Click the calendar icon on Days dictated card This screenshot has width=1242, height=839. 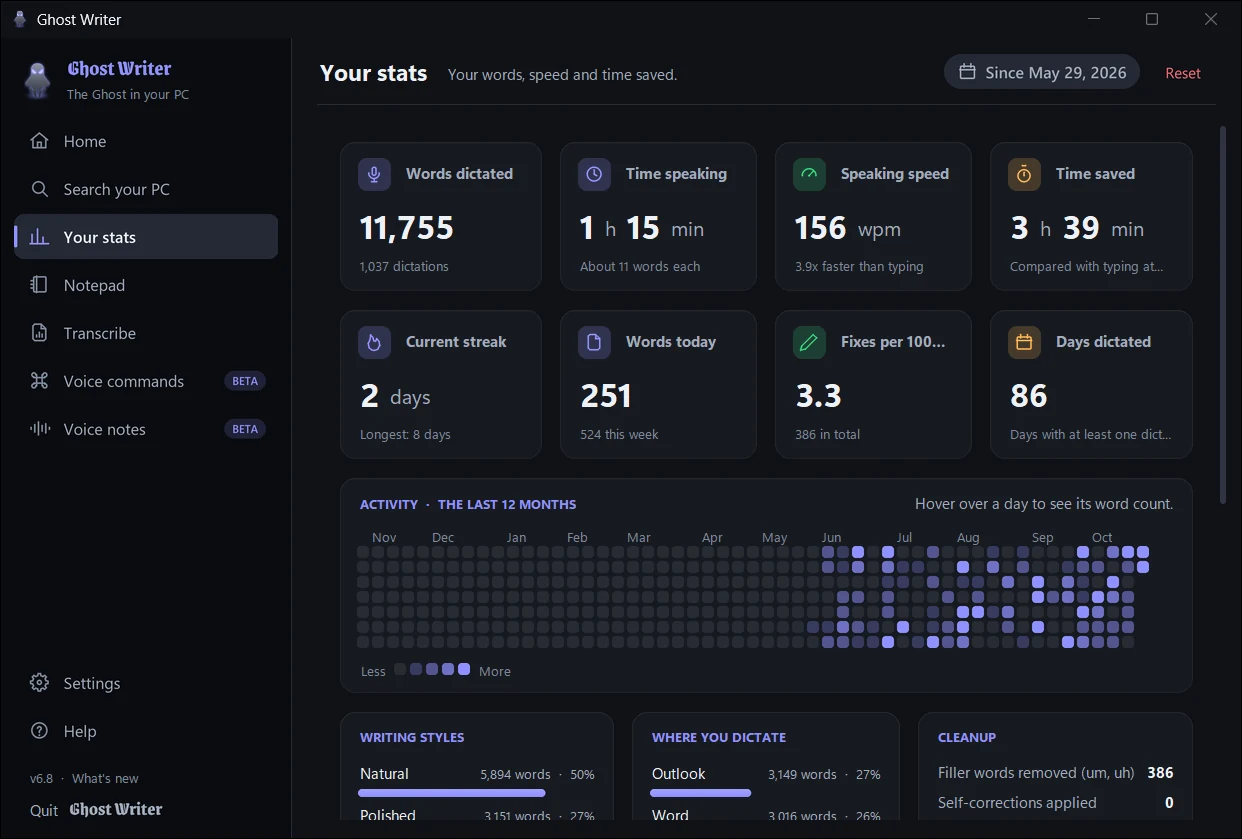point(1024,342)
